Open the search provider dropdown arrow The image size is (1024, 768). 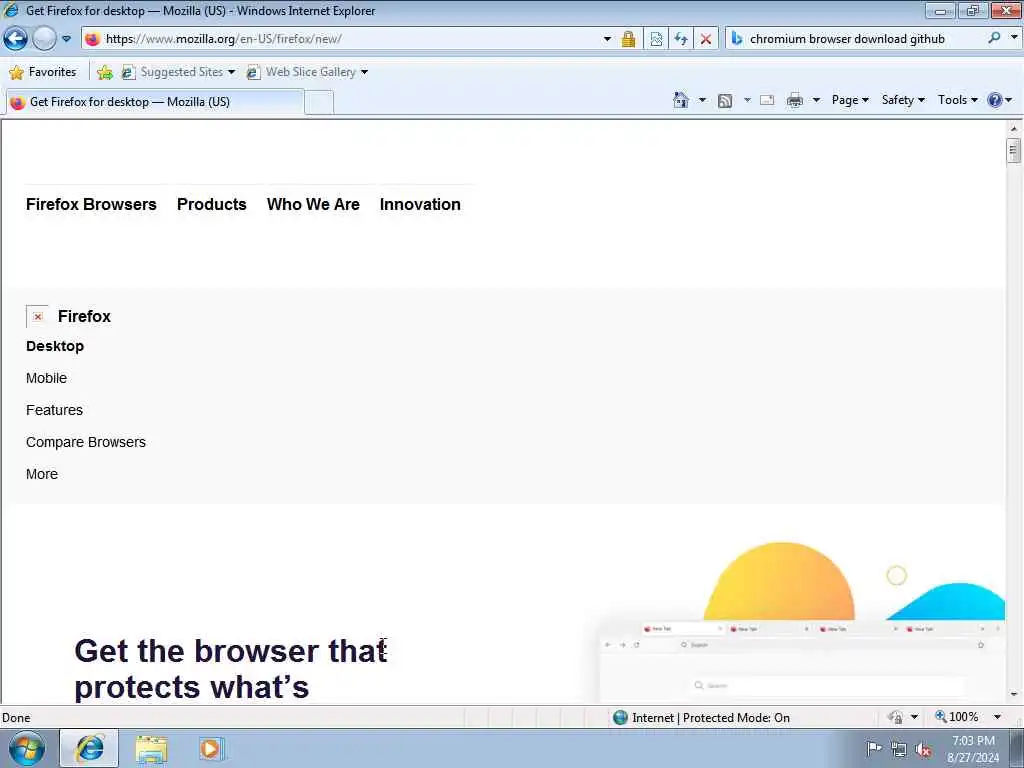(1014, 38)
